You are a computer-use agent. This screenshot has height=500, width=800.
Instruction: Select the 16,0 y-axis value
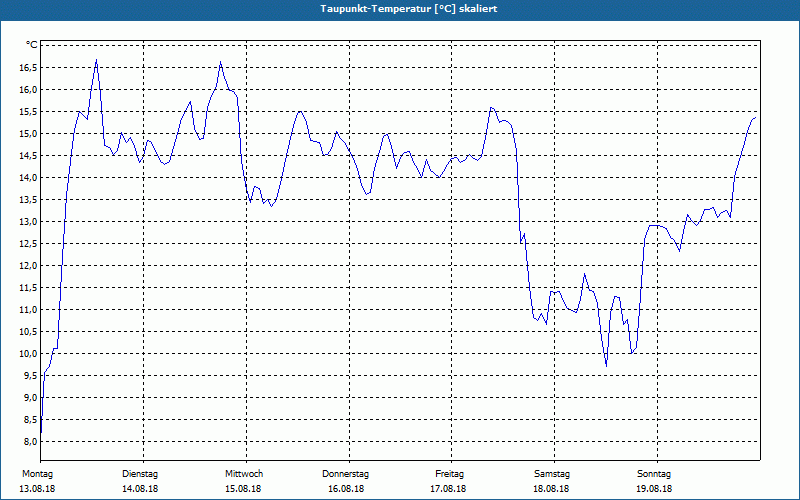click(x=28, y=90)
